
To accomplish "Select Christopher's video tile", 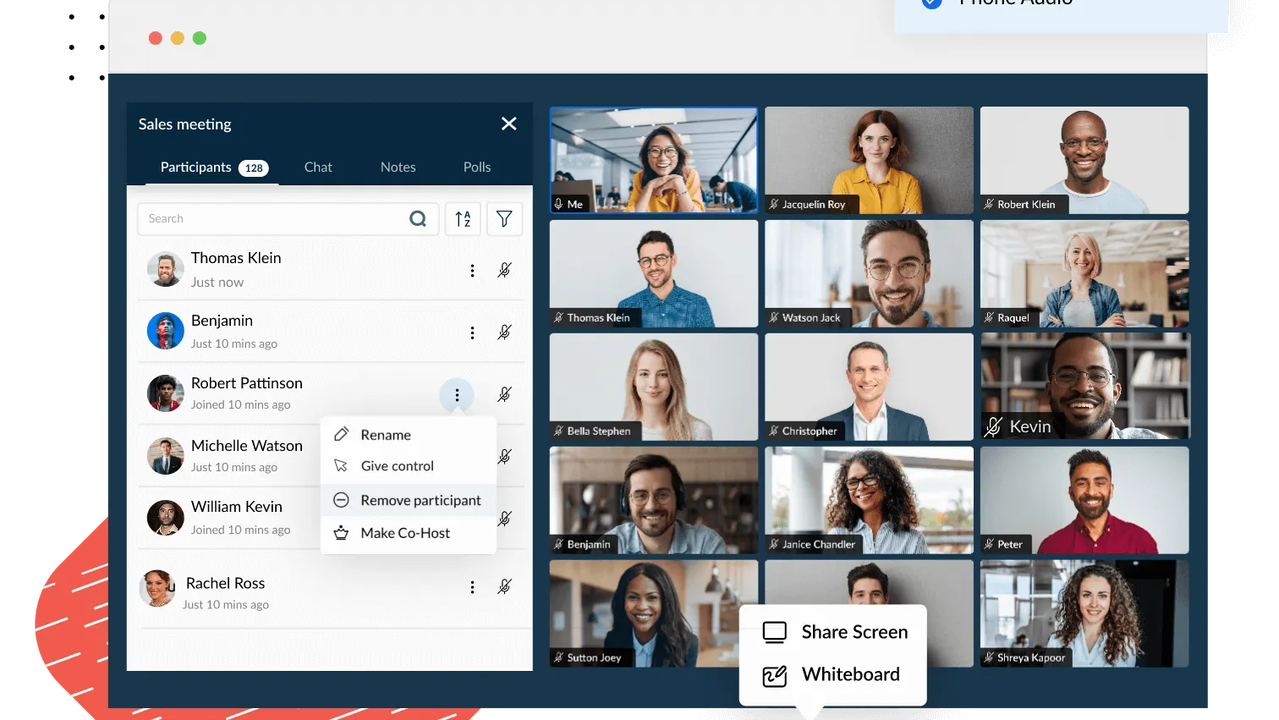I will tap(869, 387).
